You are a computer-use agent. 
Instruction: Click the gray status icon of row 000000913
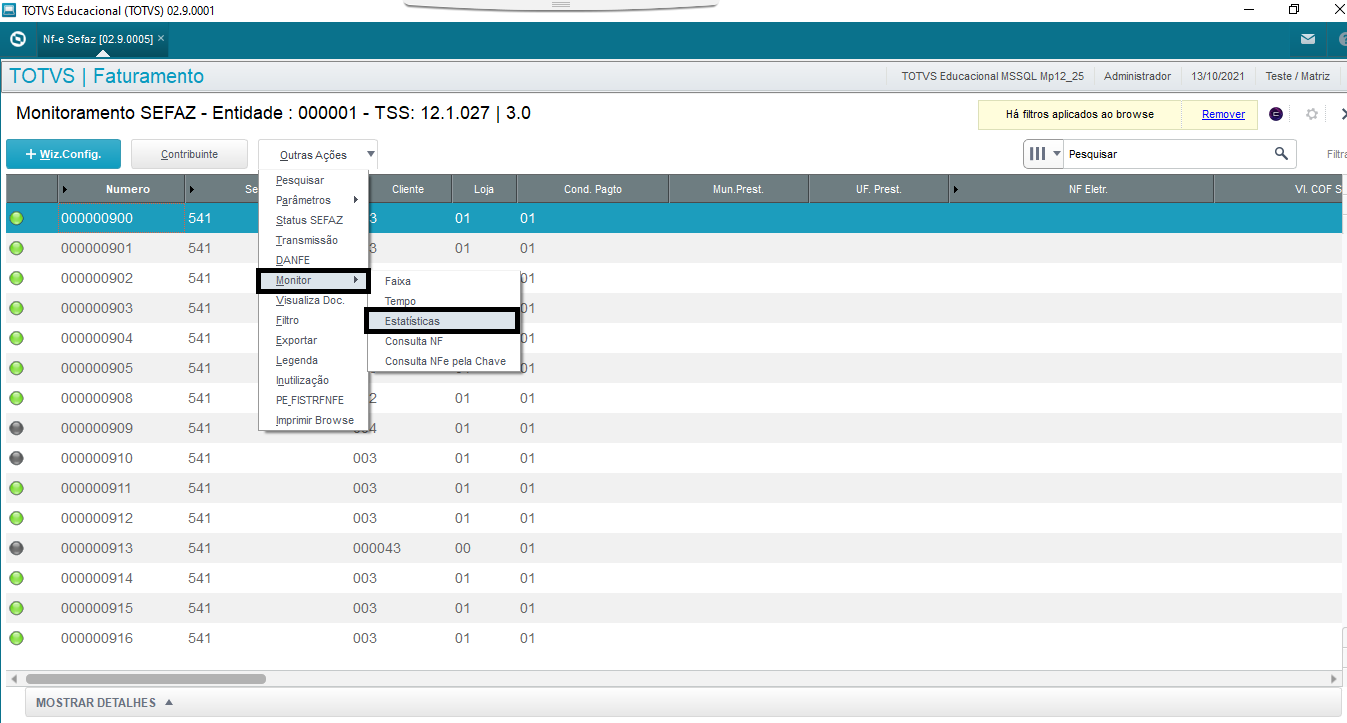[16, 548]
